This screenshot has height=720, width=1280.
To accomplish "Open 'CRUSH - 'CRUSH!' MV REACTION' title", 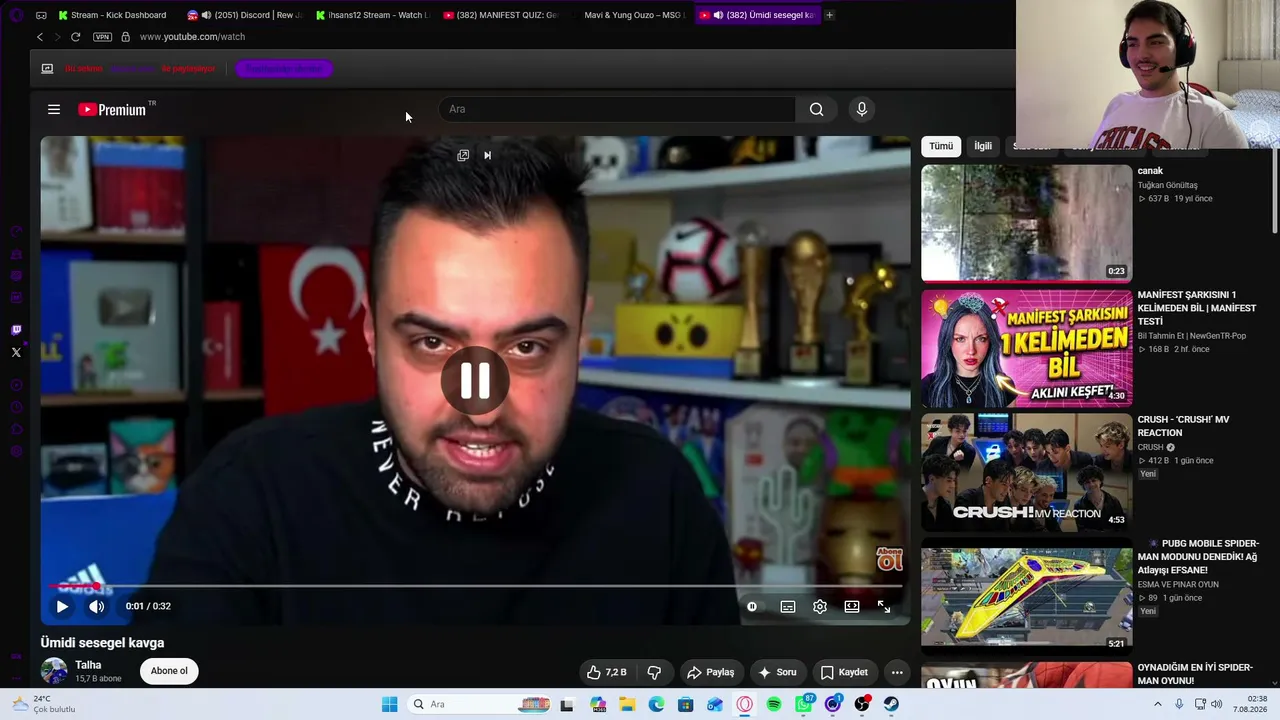I will pos(1183,426).
